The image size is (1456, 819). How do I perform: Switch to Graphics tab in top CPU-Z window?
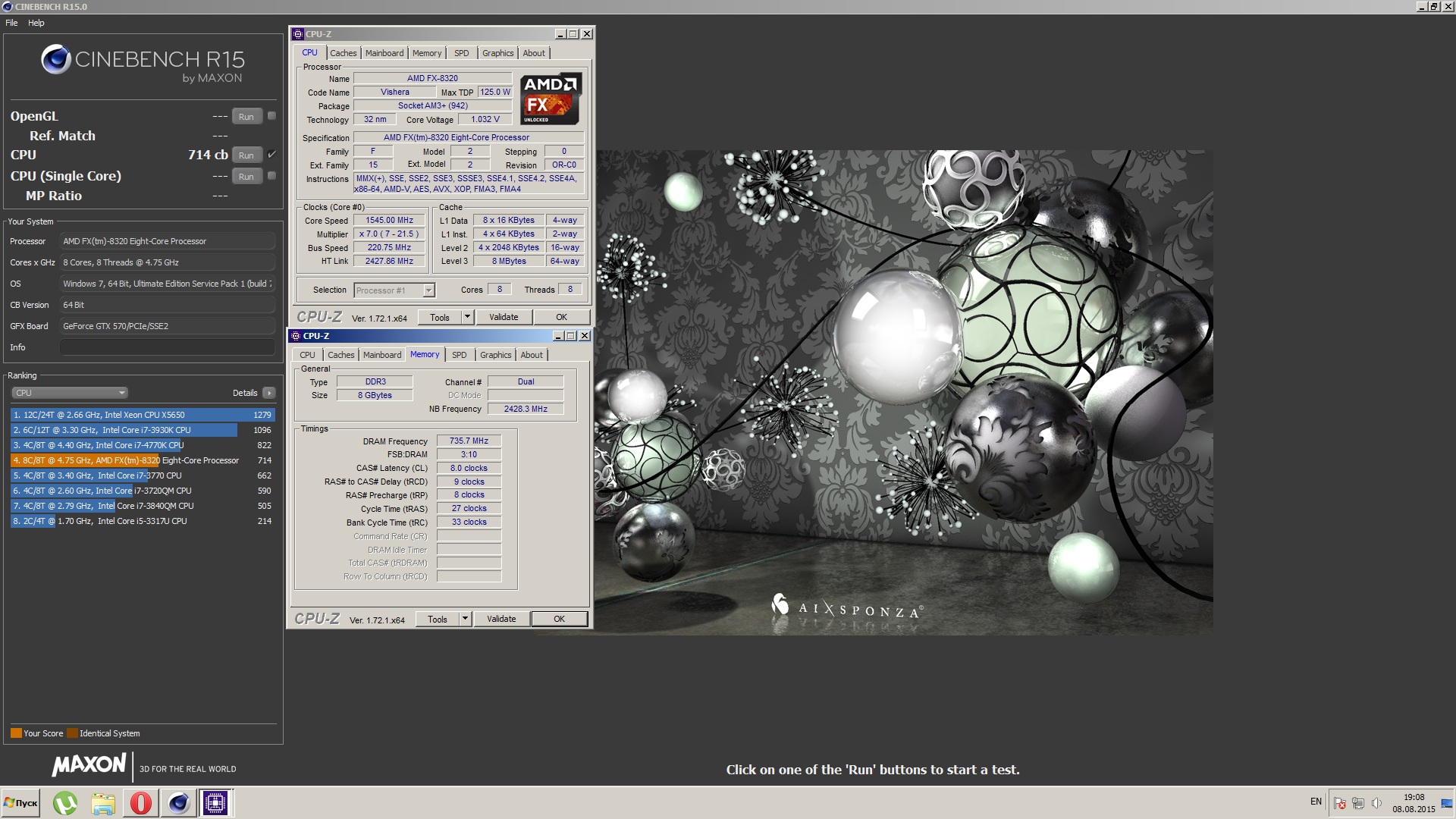click(x=498, y=53)
